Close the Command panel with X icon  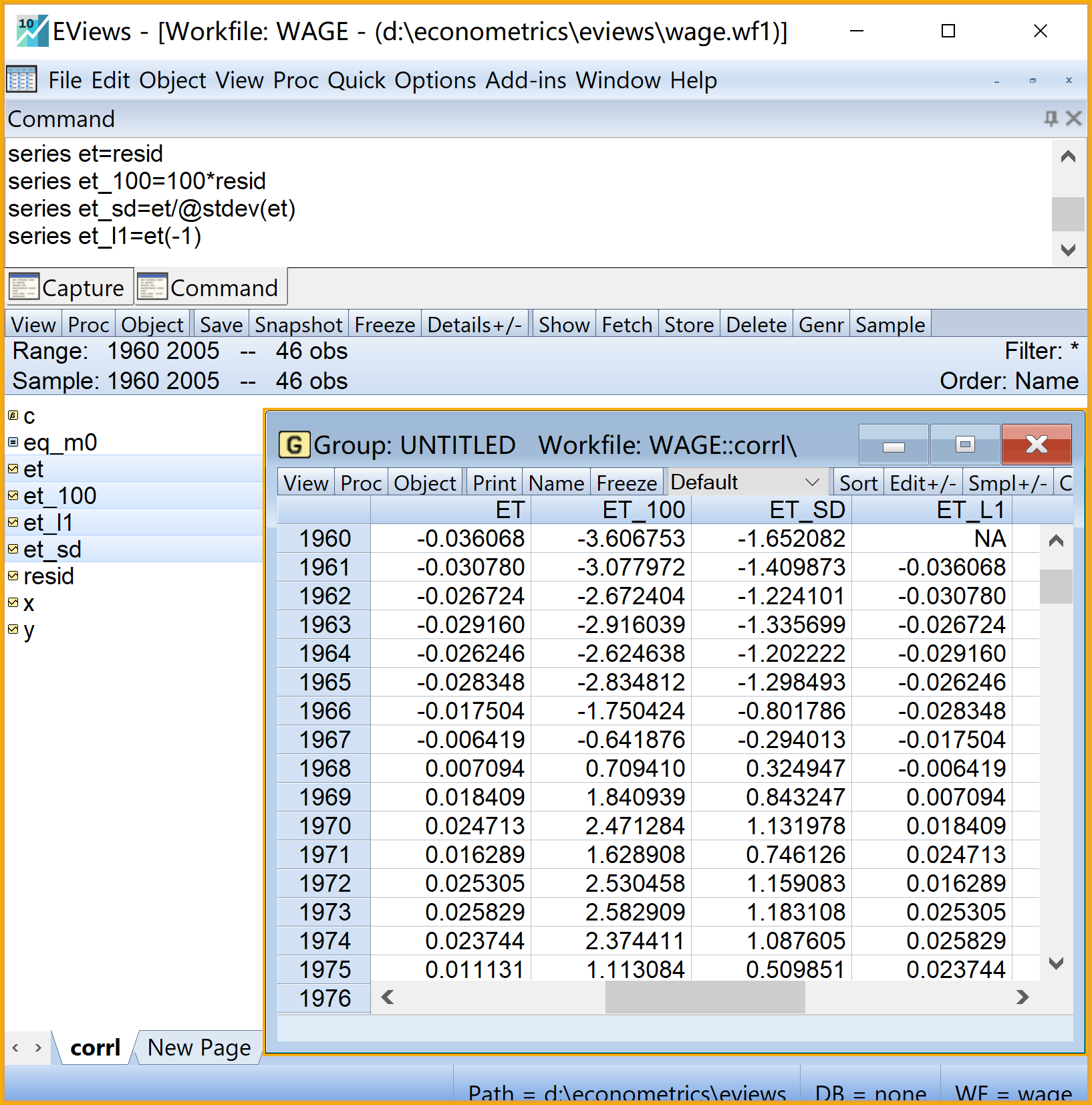coord(1073,119)
